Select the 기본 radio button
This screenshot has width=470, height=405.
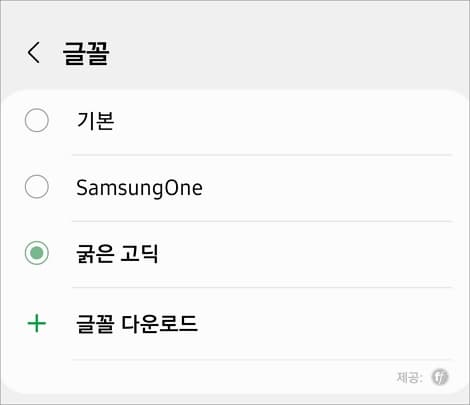click(37, 120)
